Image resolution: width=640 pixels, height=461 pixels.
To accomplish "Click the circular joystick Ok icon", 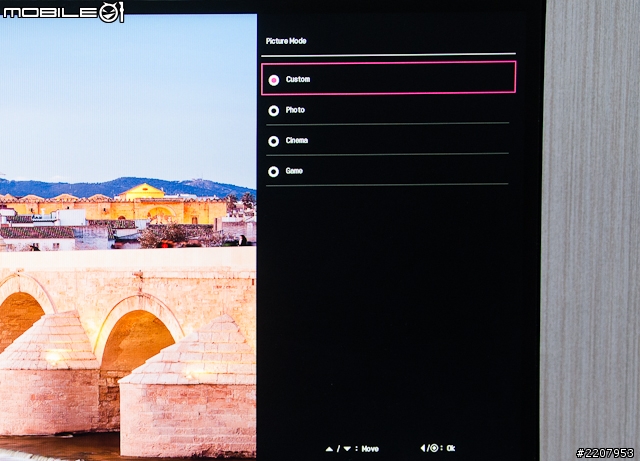I will [434, 448].
